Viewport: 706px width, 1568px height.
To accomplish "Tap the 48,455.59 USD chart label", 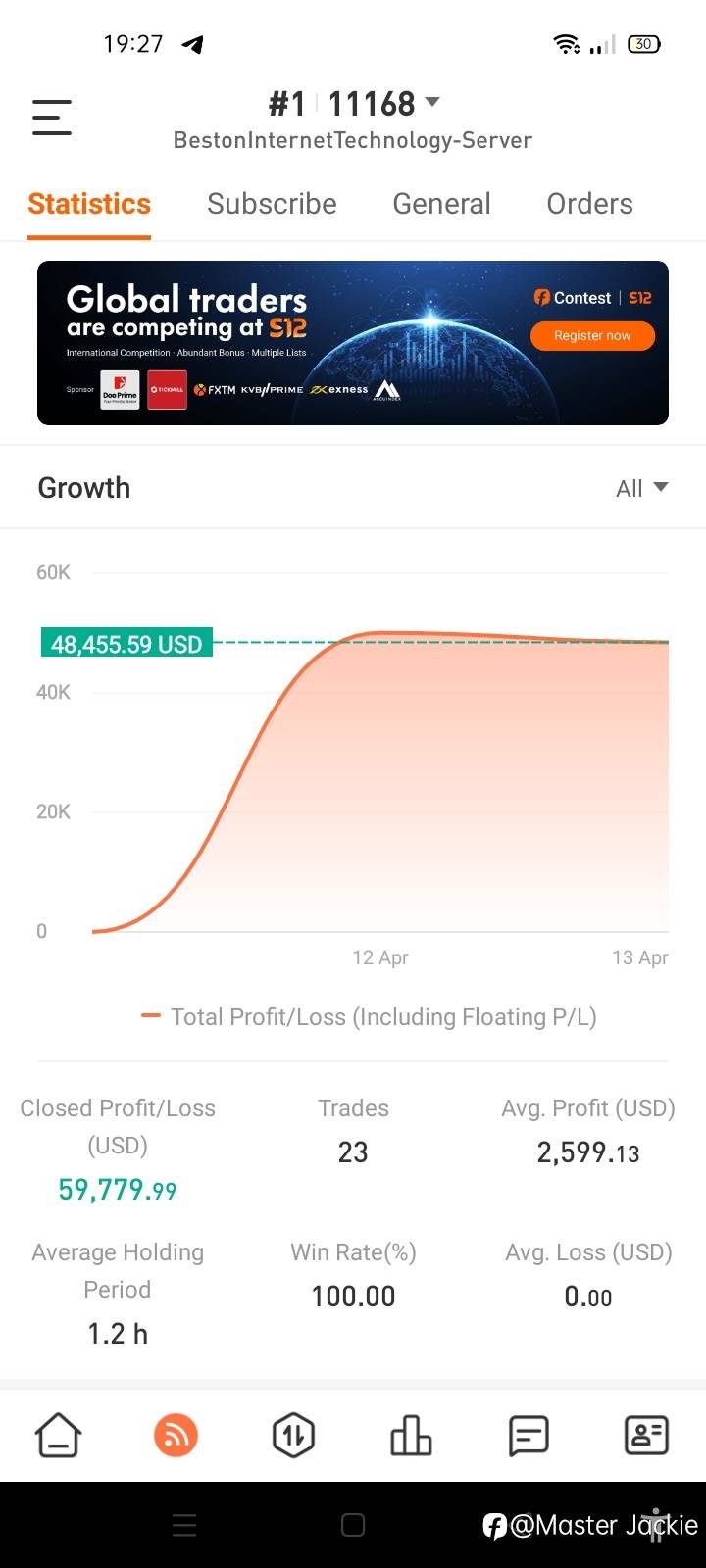I will [x=126, y=643].
